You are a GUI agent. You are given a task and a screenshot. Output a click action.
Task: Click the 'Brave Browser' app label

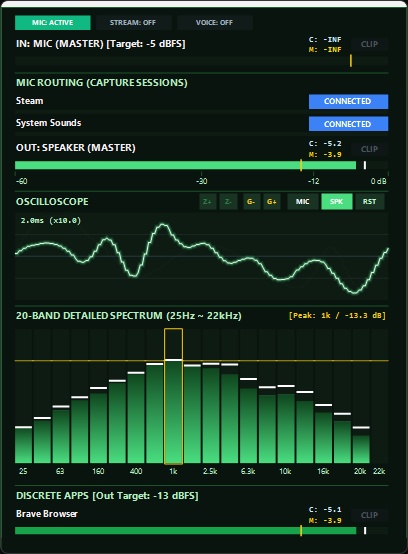(47, 514)
